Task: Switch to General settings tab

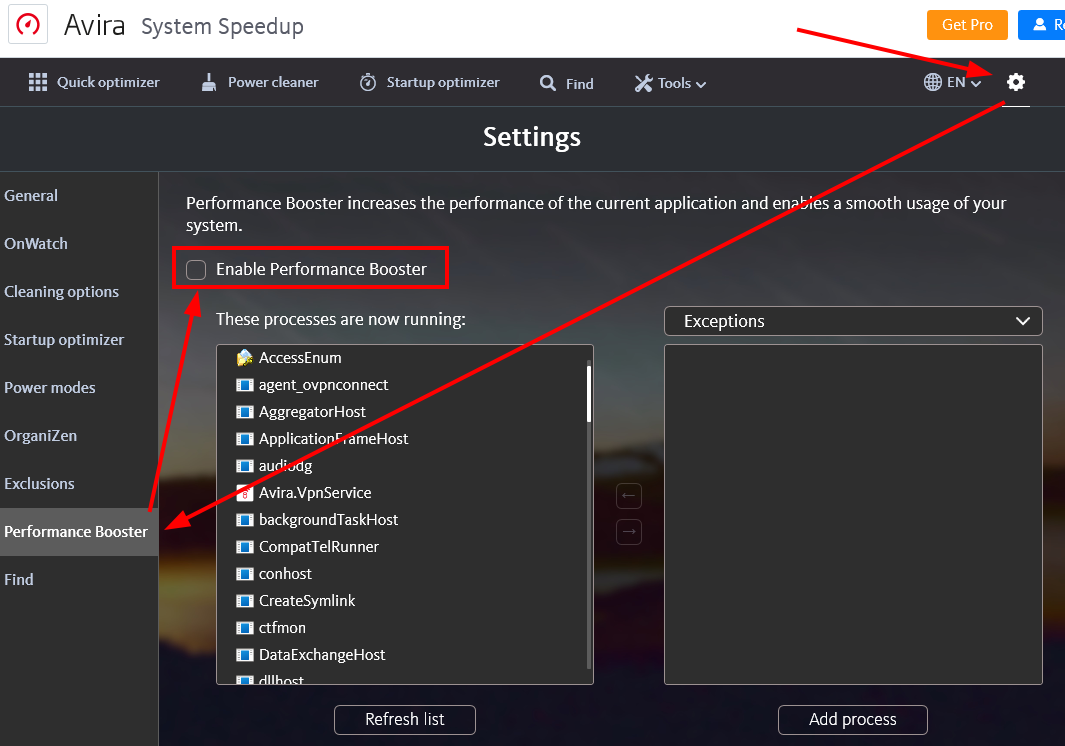Action: [31, 196]
